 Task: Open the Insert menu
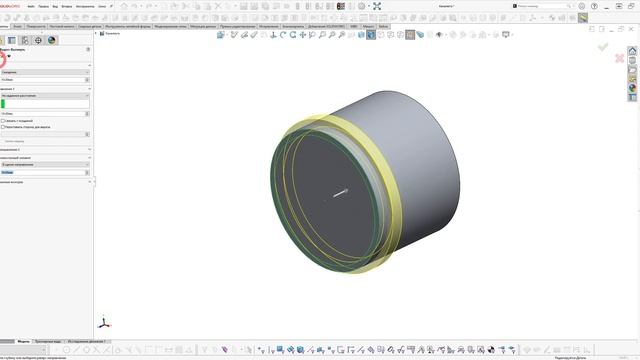pos(67,7)
